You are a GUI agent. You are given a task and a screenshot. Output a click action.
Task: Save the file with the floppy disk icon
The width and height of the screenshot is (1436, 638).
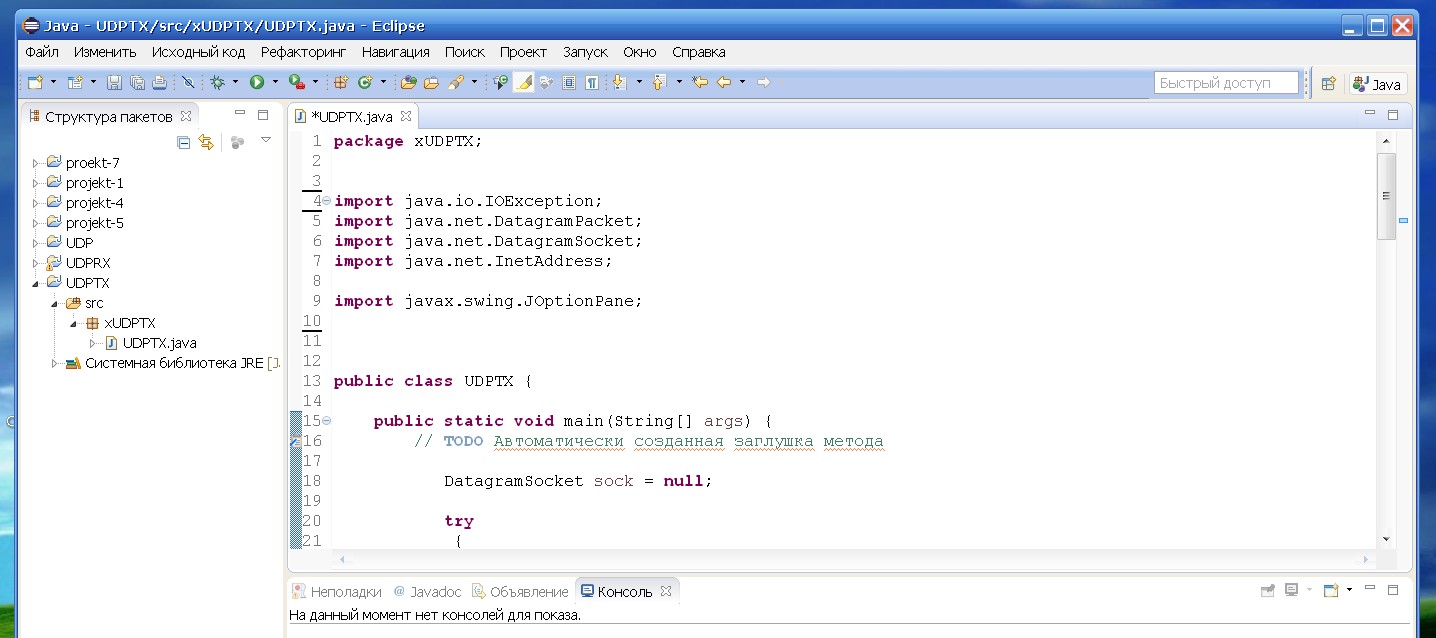tap(114, 83)
